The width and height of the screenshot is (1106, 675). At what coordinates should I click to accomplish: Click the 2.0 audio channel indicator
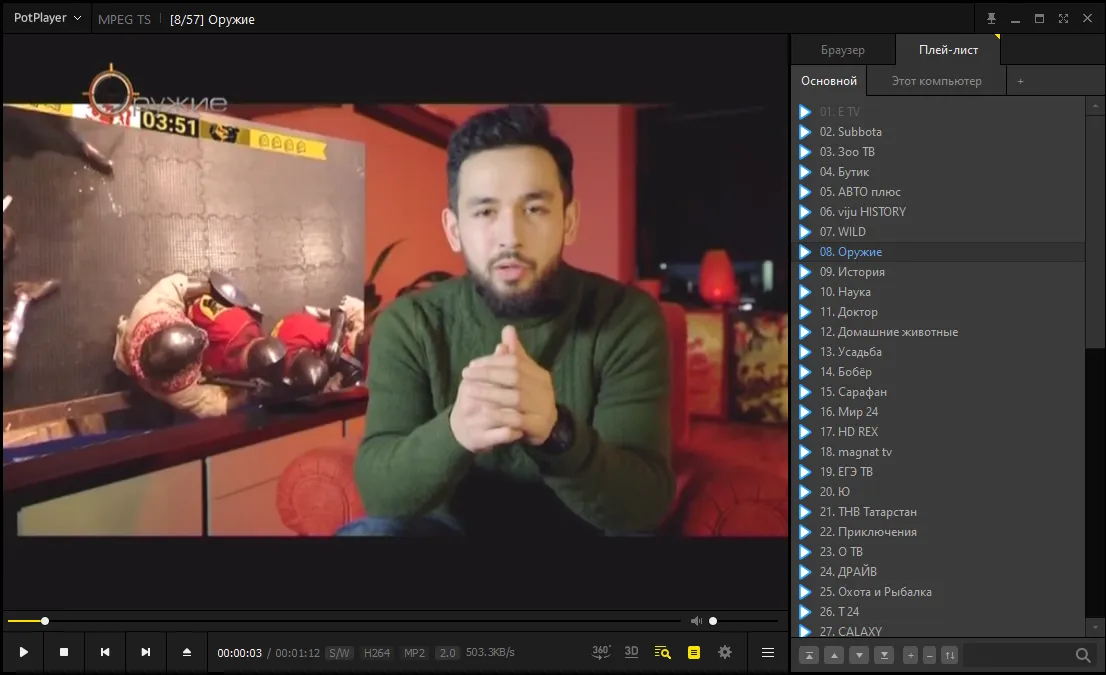[x=447, y=652]
